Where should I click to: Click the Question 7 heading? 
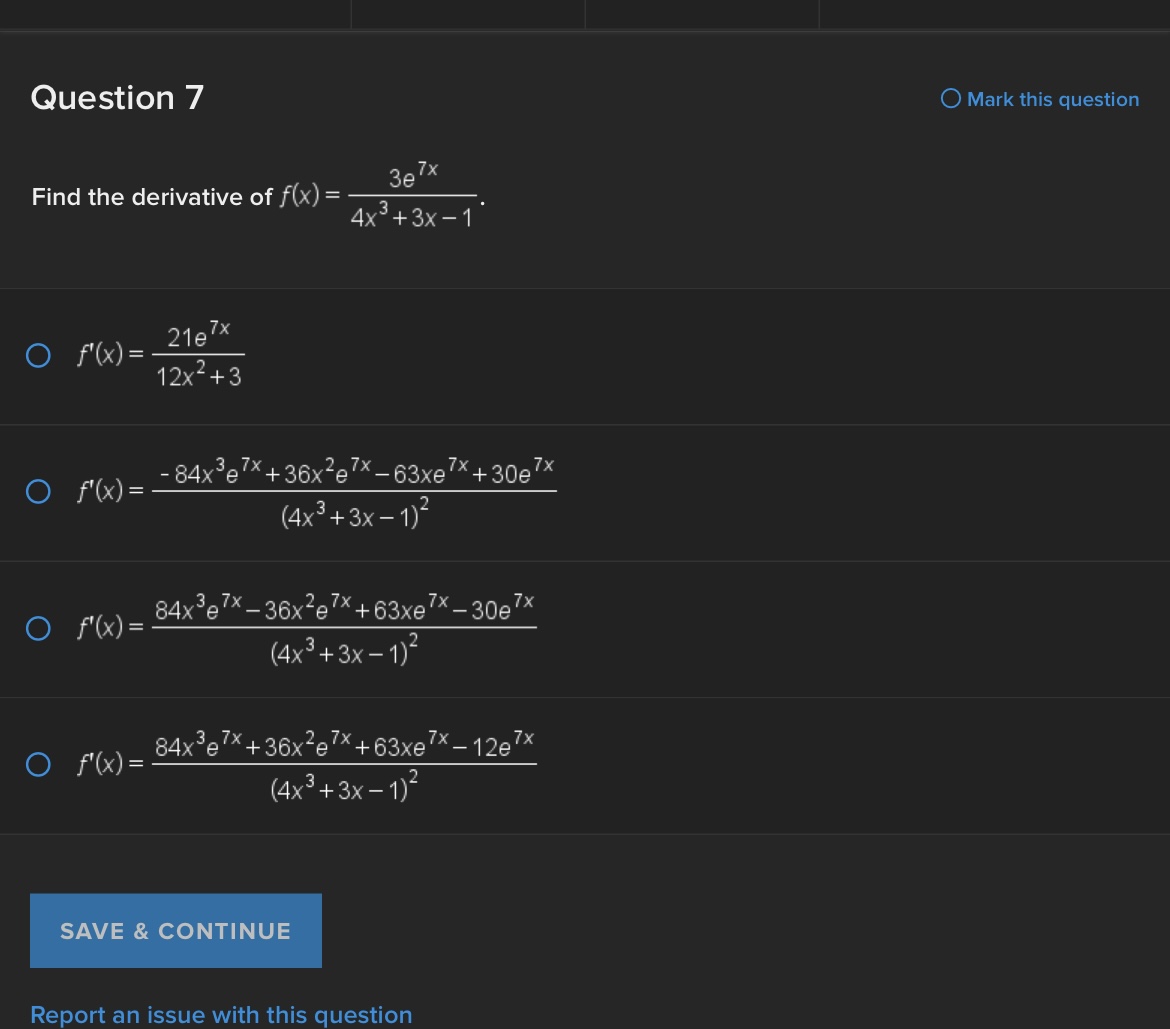pos(116,97)
